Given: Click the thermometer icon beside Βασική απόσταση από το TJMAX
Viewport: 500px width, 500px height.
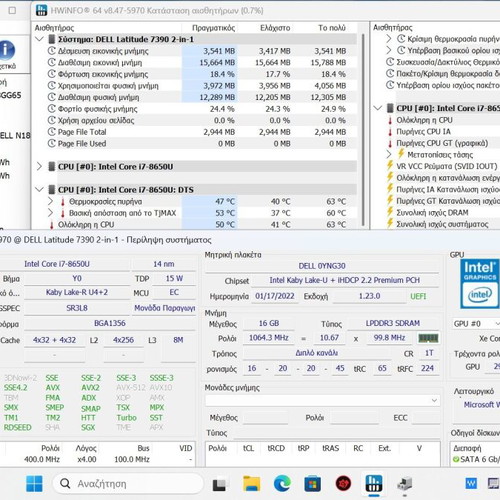Looking at the screenshot, I should point(63,213).
